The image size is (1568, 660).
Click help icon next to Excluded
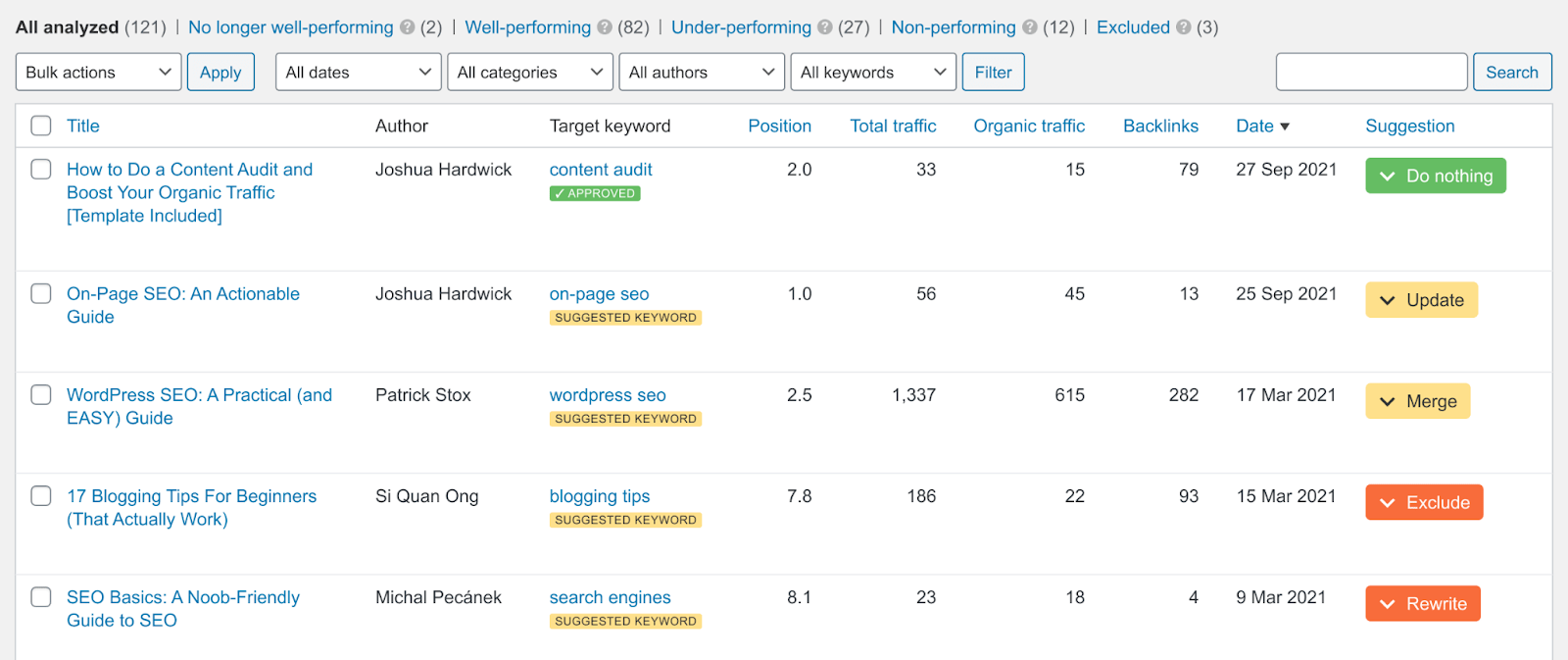[1184, 27]
